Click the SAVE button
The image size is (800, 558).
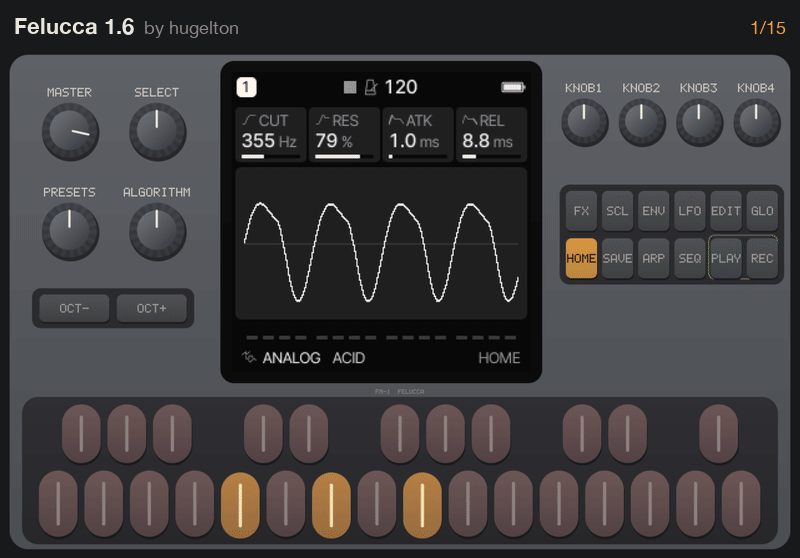pos(617,258)
